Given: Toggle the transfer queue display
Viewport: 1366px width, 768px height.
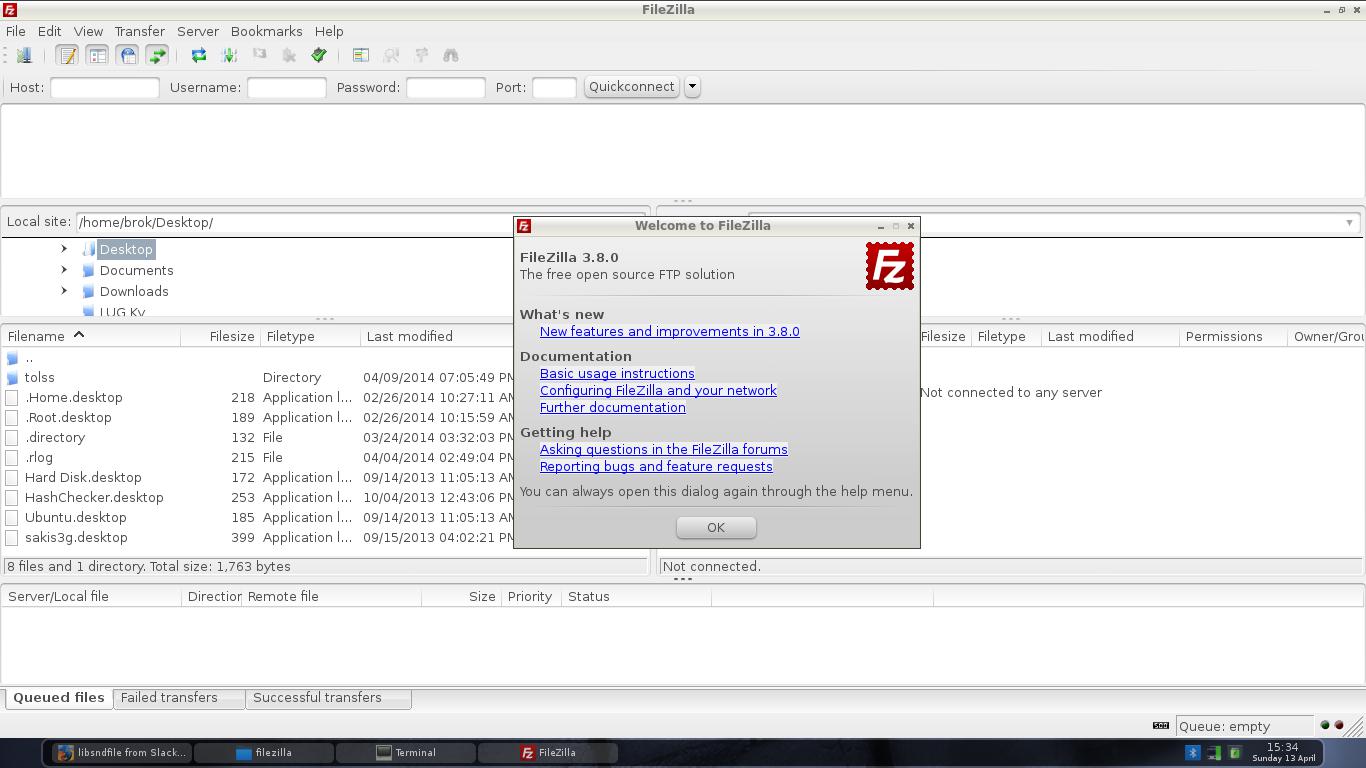Looking at the screenshot, I should (157, 55).
